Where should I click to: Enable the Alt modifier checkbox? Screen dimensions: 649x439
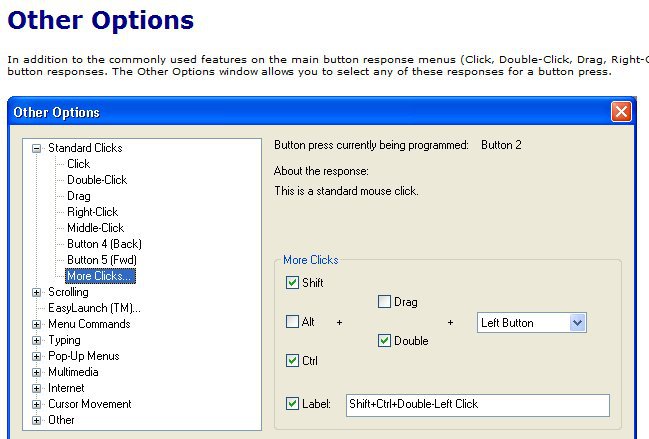[x=292, y=321]
